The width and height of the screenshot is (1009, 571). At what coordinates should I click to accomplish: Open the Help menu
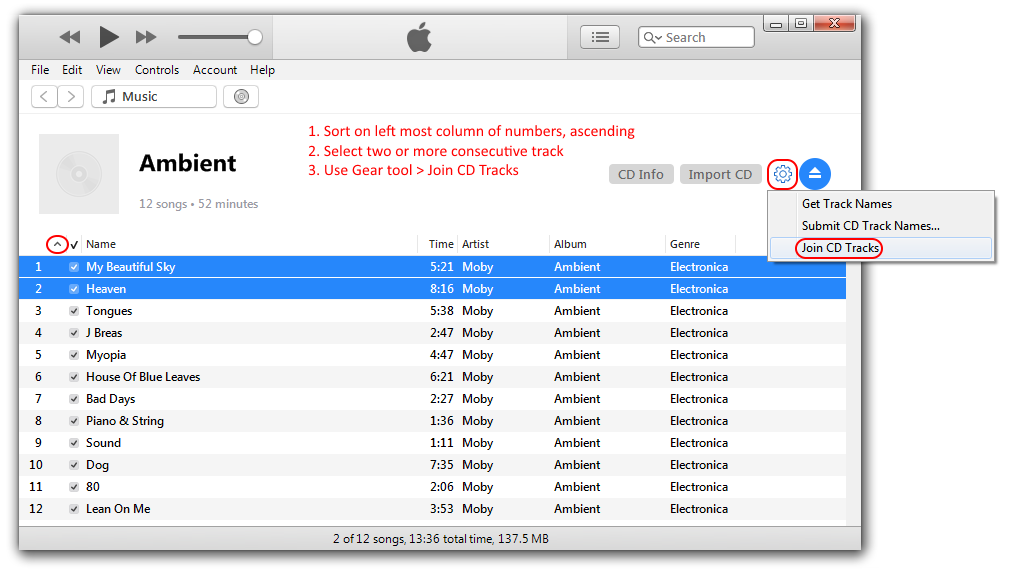(x=262, y=70)
